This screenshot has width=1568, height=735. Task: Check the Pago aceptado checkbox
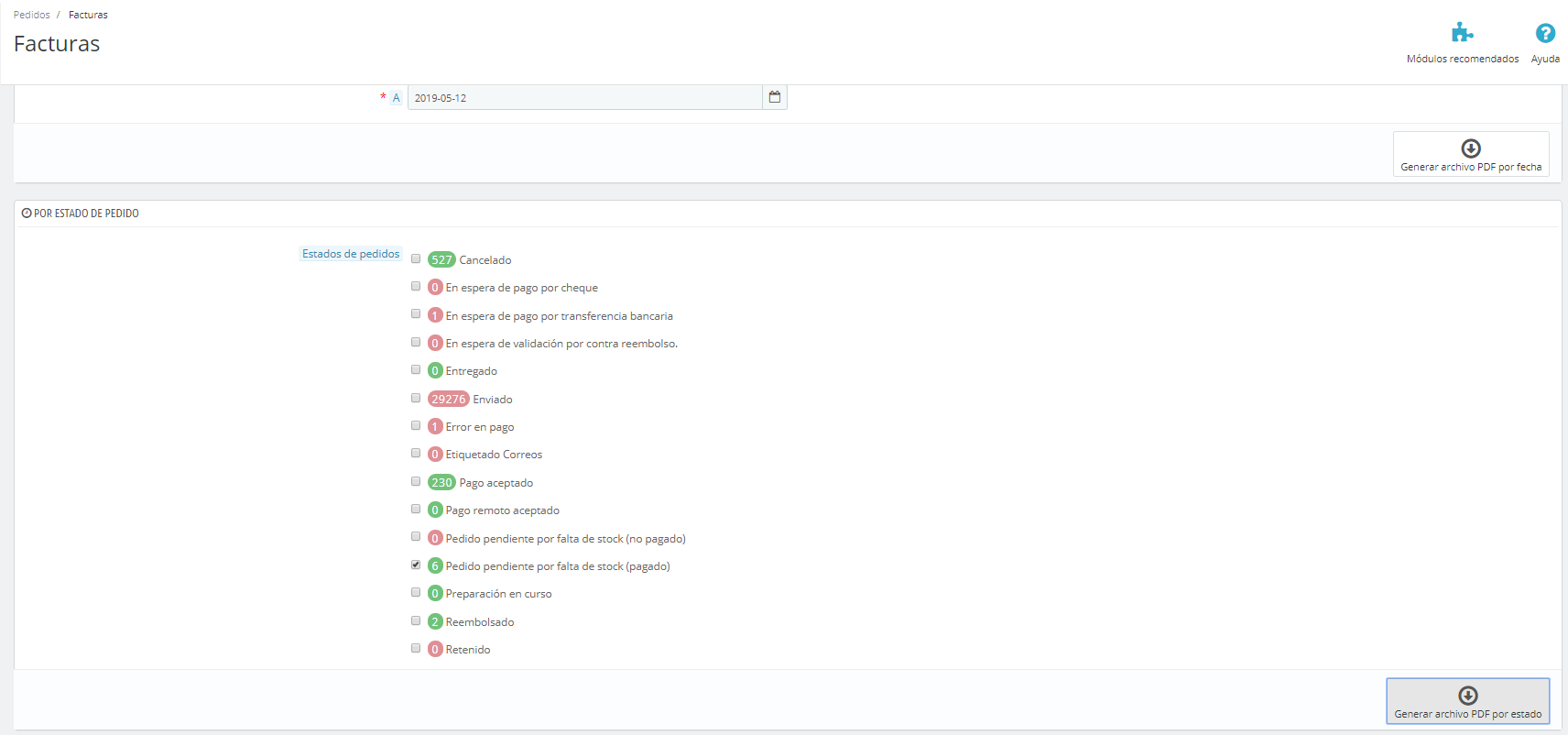point(416,481)
